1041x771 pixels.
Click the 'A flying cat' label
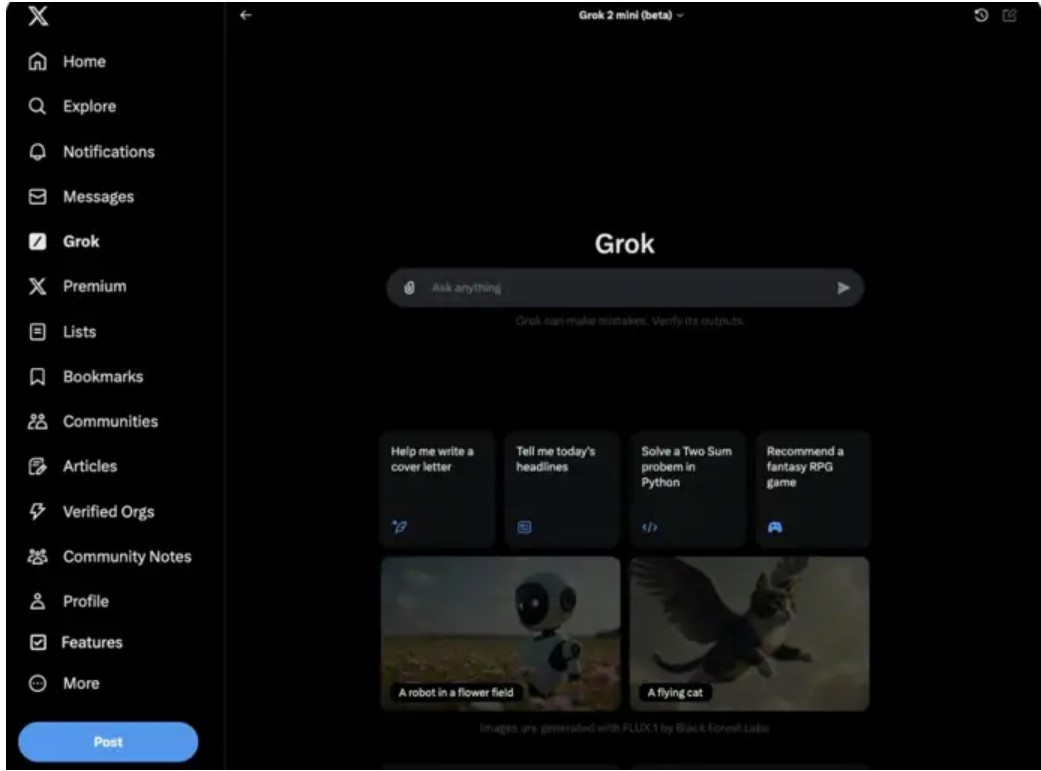click(x=675, y=693)
